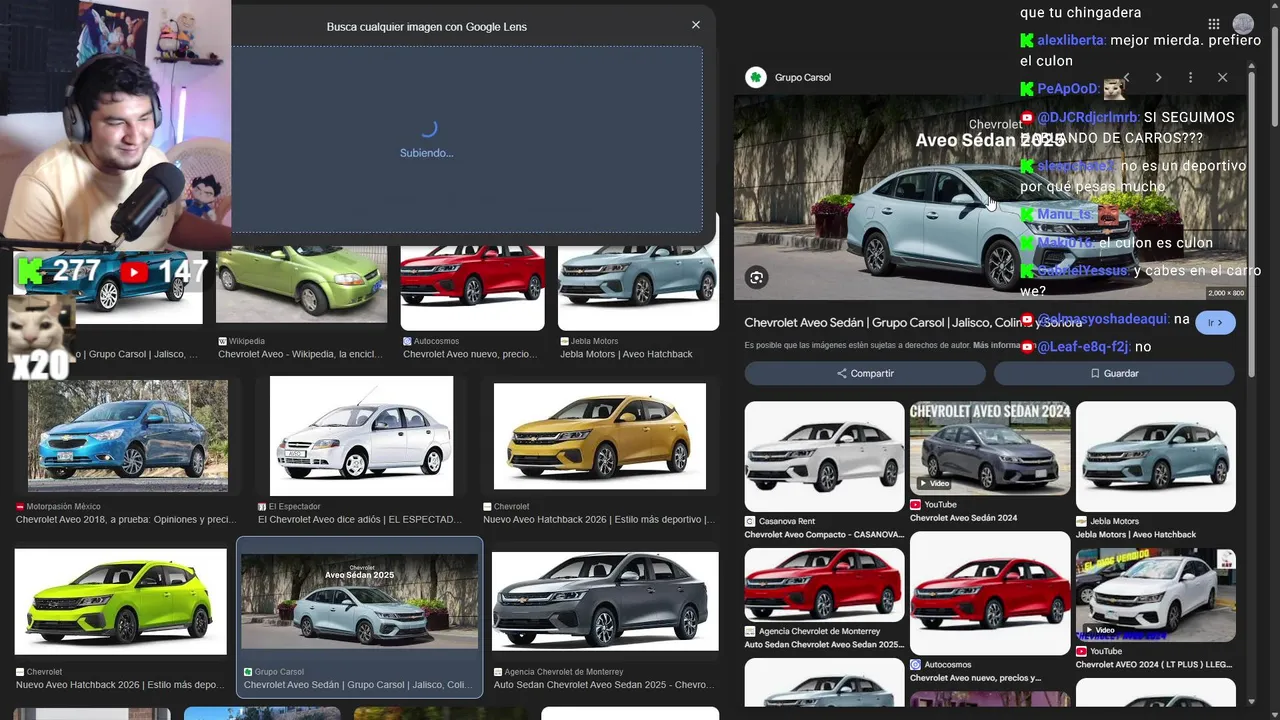Click the Casanova Rent source favicon

pos(750,521)
